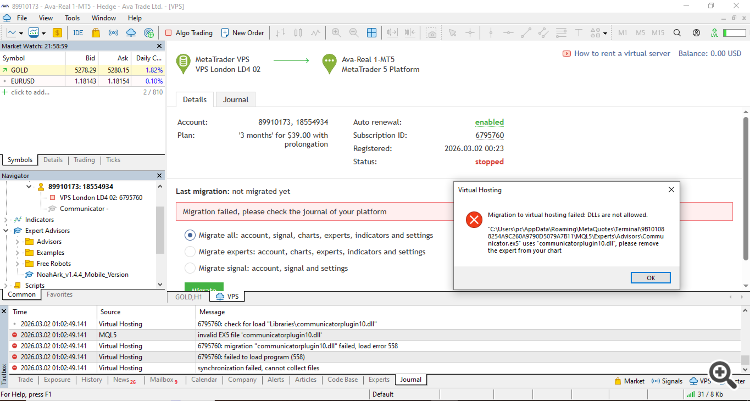
Task: Zoom out the chart with magnifier minus
Action: pos(353,33)
